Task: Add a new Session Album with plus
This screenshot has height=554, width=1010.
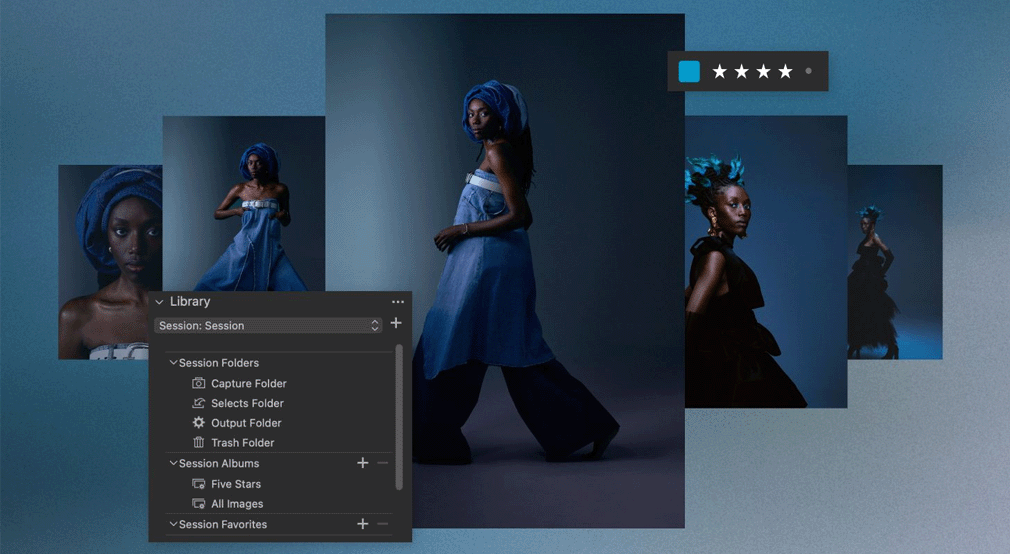Action: point(363,463)
